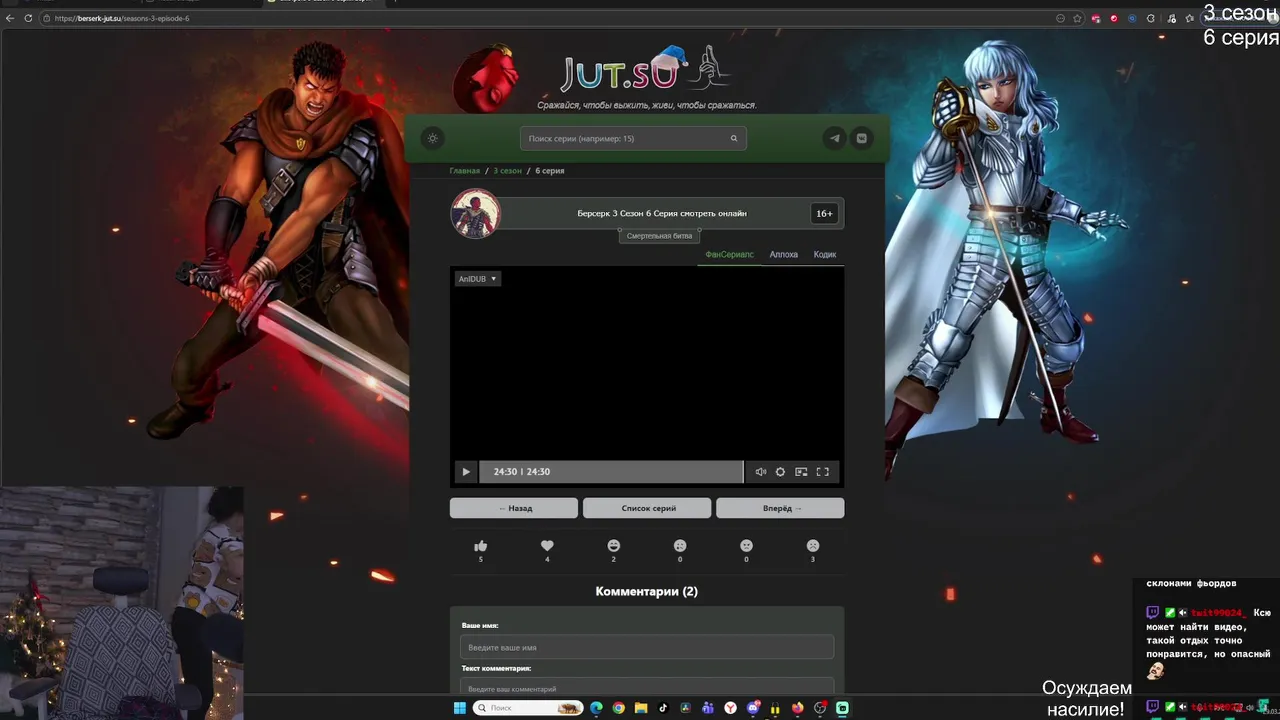Bookmark the page with the star icon
Image resolution: width=1280 pixels, height=720 pixels.
coord(1077,18)
